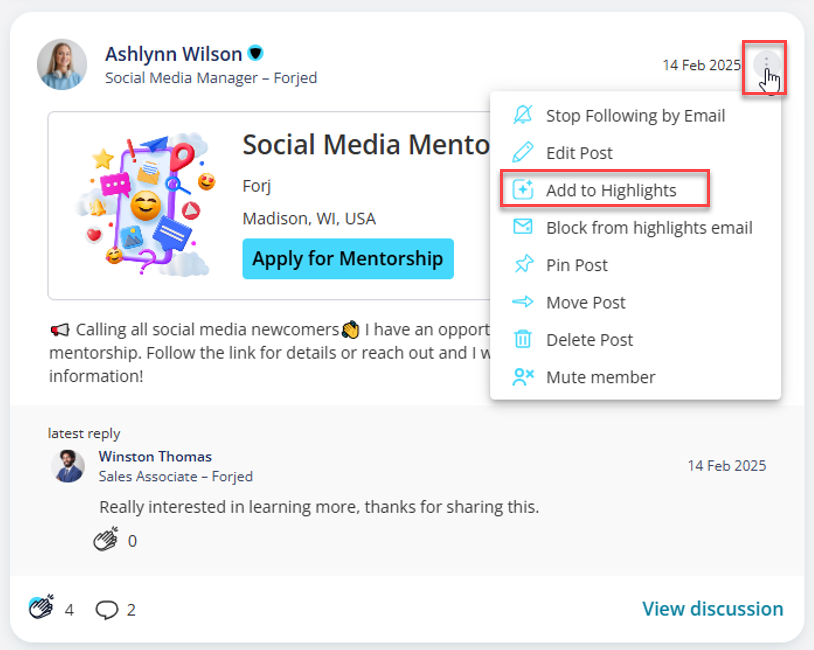Click Winston Thomas's avatar thumbnail

(67, 466)
